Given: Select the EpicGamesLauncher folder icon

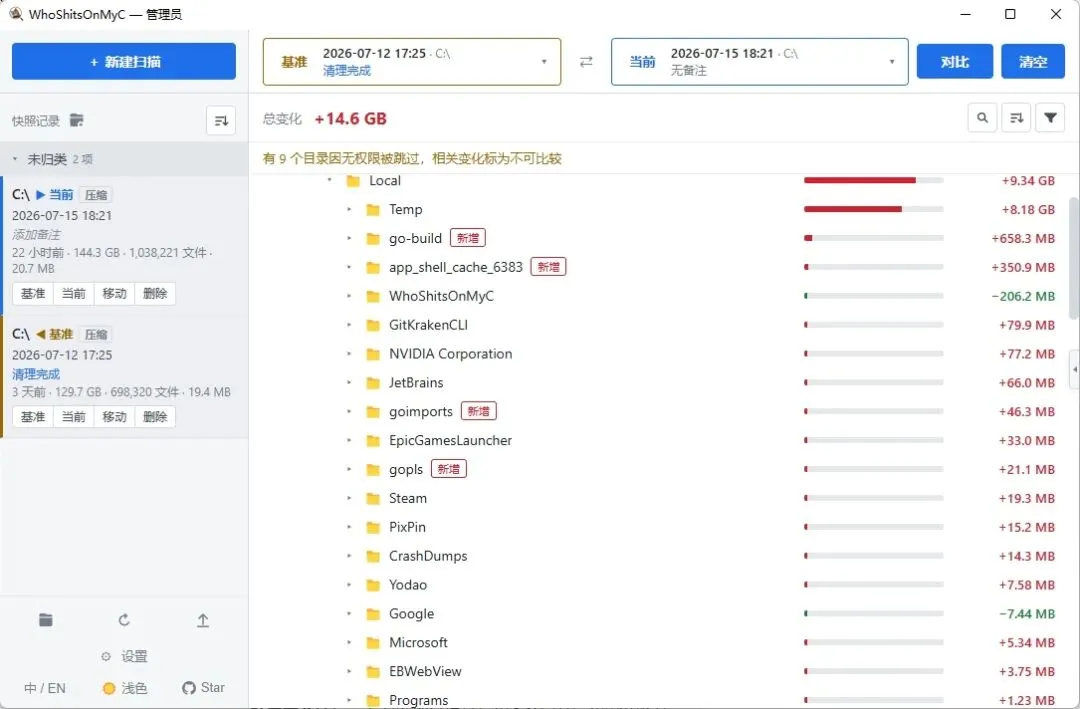Looking at the screenshot, I should (x=373, y=441).
